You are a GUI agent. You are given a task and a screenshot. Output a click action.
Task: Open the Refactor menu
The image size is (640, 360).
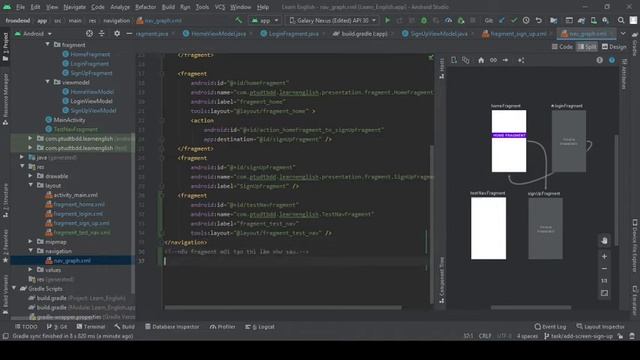pyautogui.click(x=145, y=7)
